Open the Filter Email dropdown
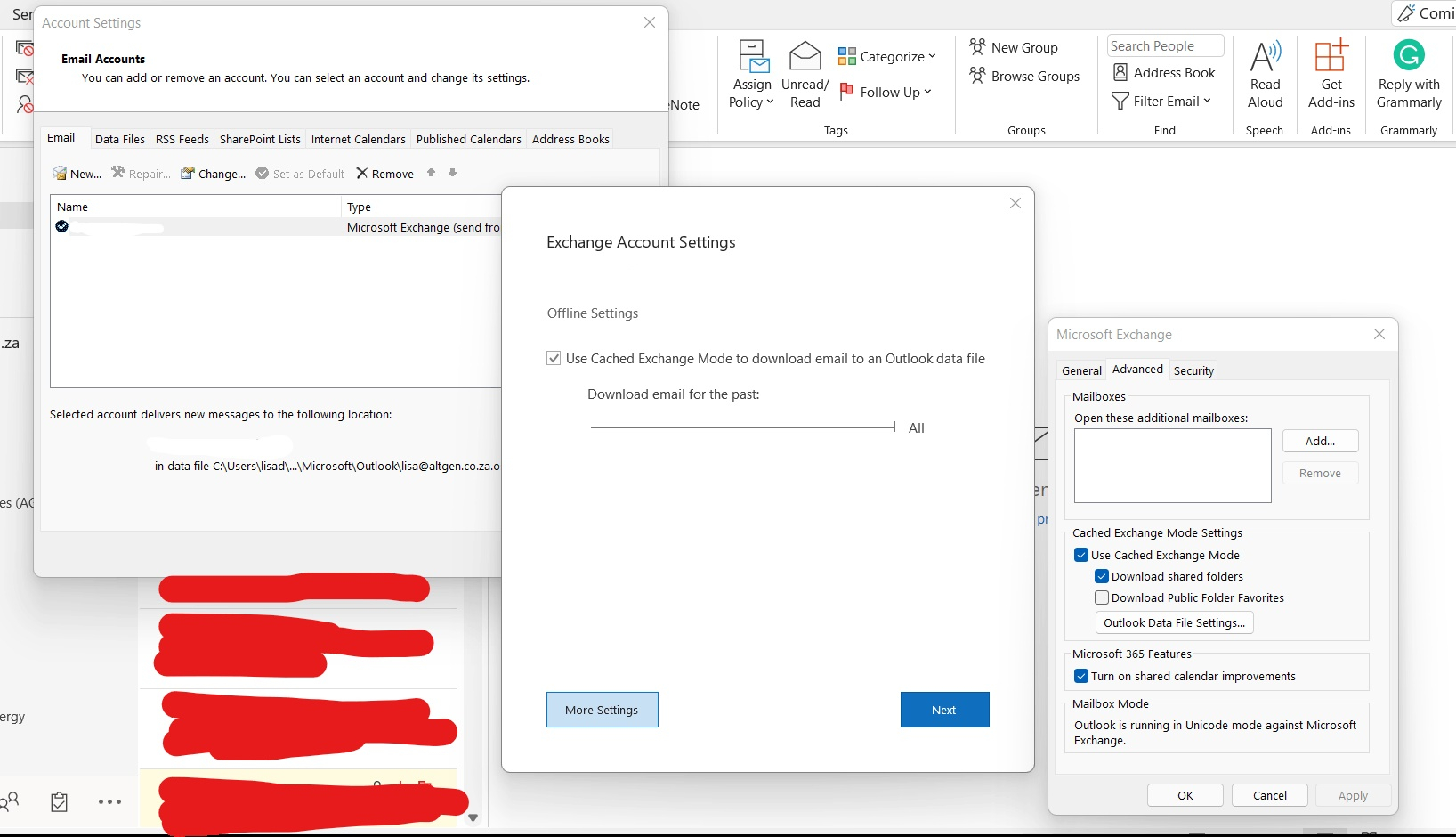The height and width of the screenshot is (837, 1456). 1162,101
